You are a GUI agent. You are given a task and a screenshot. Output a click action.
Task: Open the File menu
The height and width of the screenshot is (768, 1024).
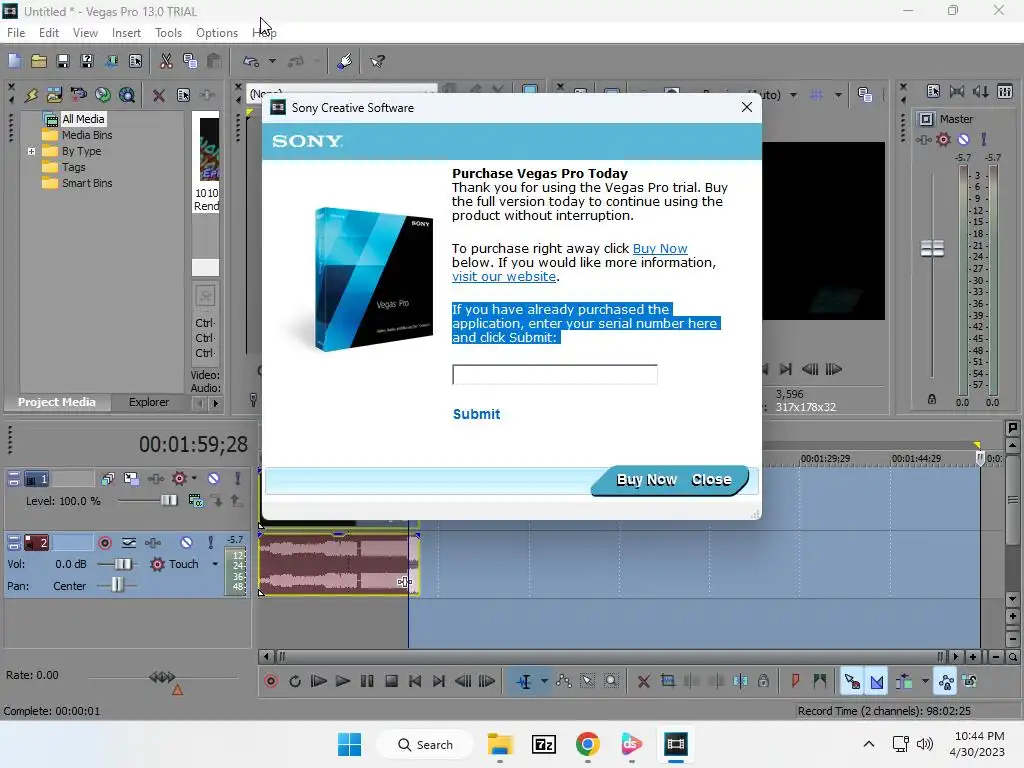click(x=16, y=33)
